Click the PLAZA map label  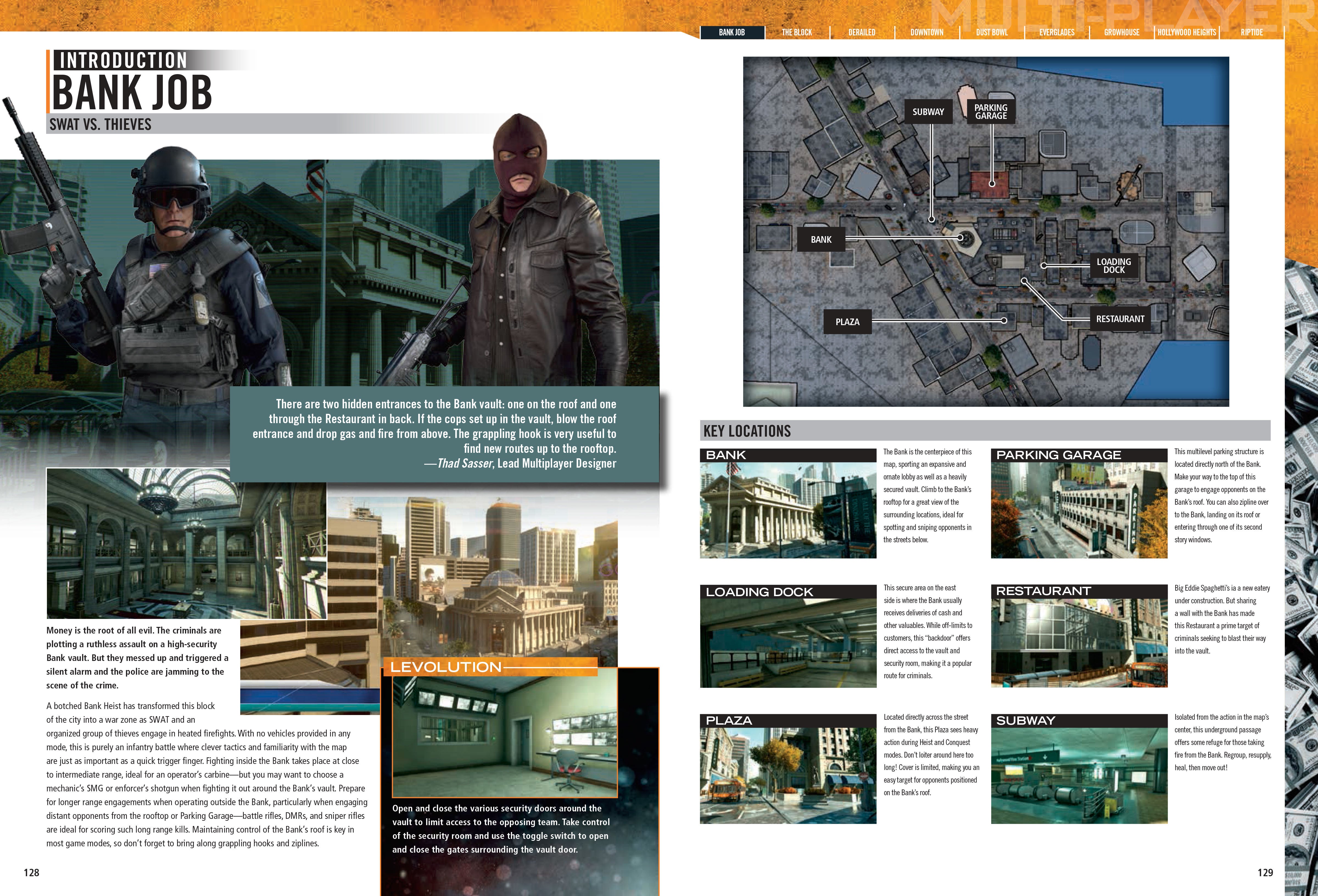click(x=847, y=322)
